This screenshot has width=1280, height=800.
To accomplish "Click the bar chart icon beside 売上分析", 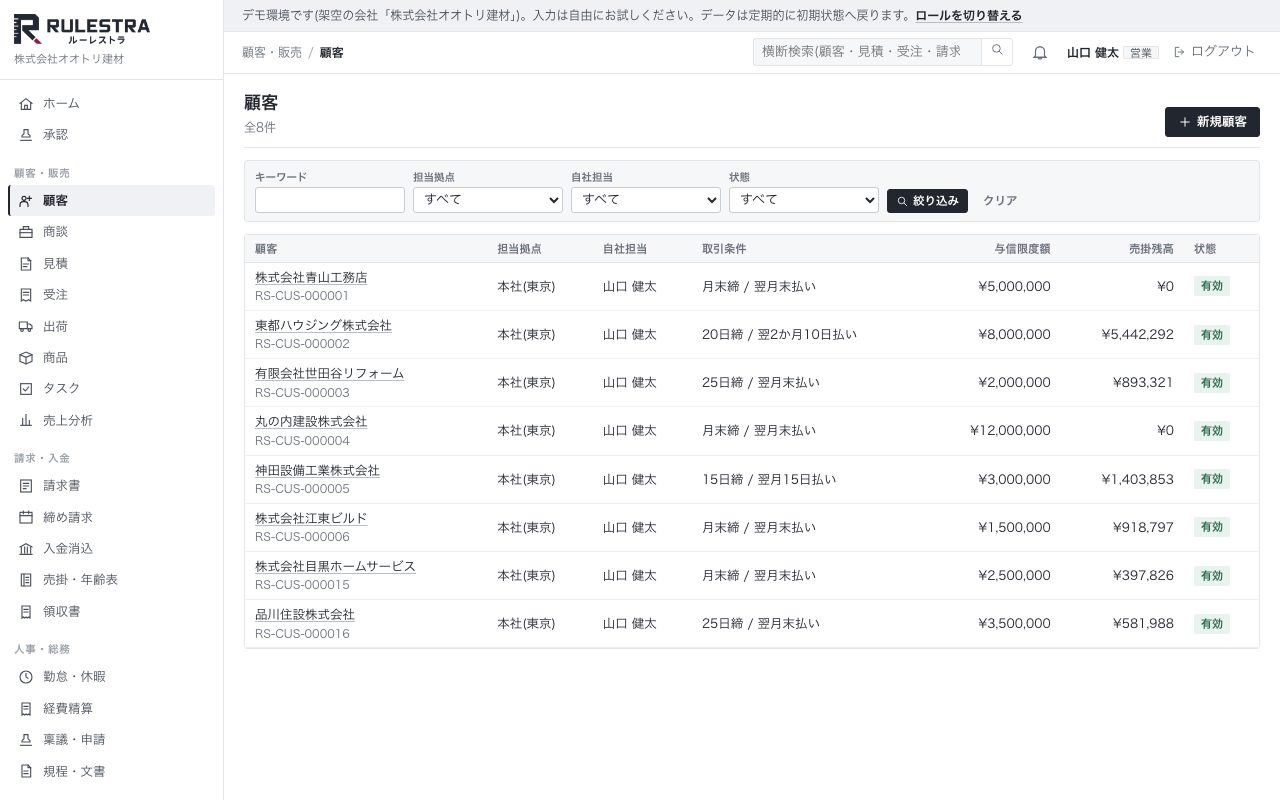I will click(x=26, y=421).
